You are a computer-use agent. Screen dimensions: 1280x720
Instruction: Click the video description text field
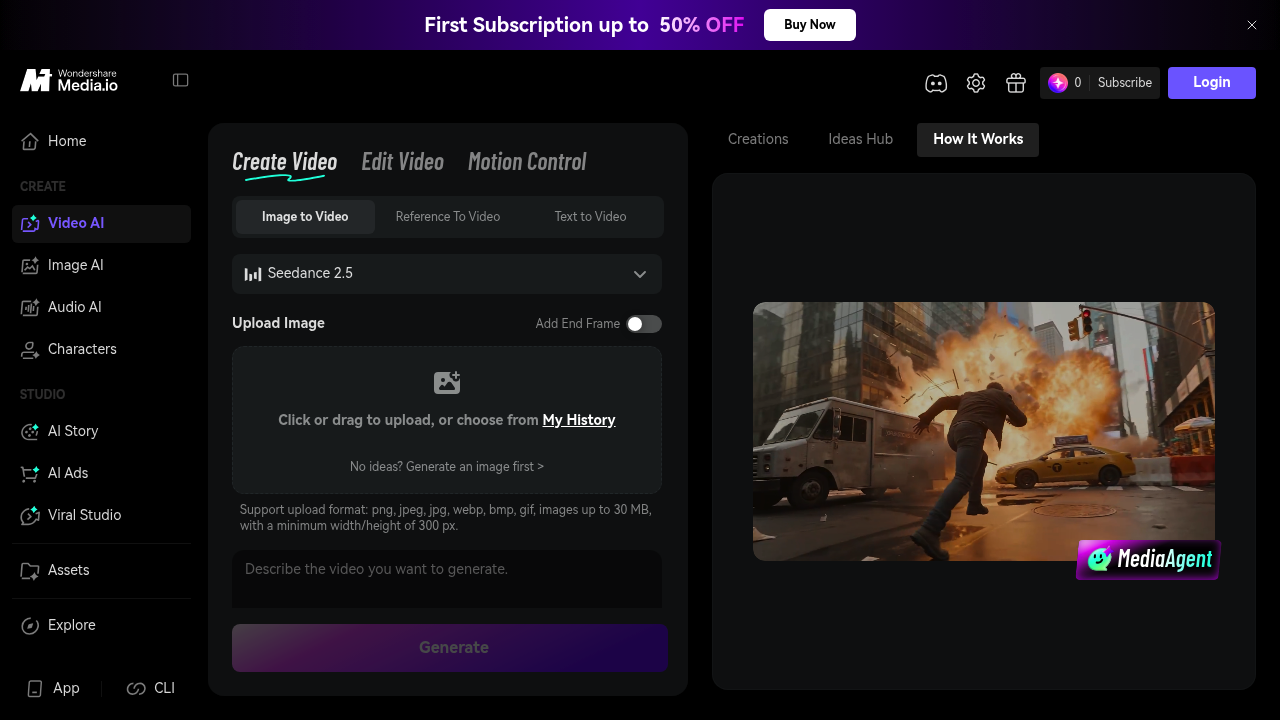coord(447,579)
